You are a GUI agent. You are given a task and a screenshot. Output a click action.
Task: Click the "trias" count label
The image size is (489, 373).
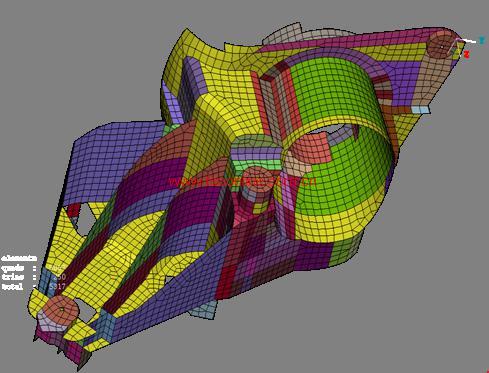[x=13, y=277]
